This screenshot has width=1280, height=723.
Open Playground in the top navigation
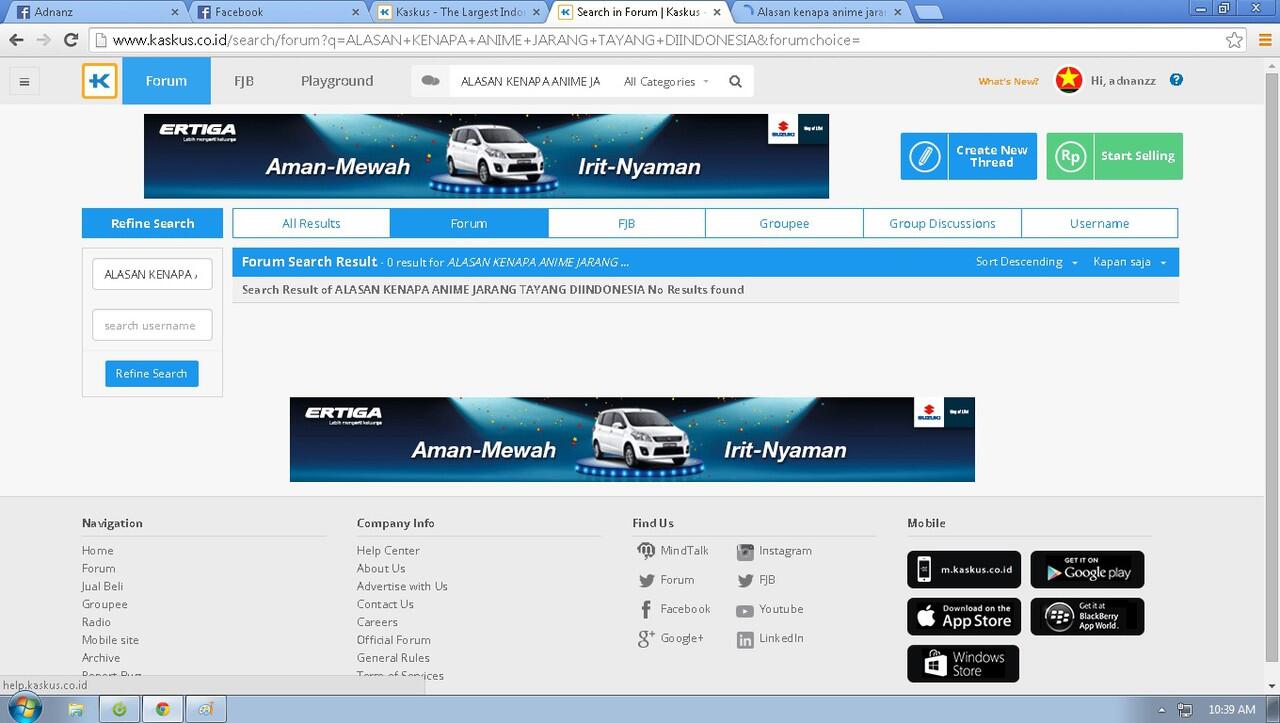pyautogui.click(x=337, y=81)
